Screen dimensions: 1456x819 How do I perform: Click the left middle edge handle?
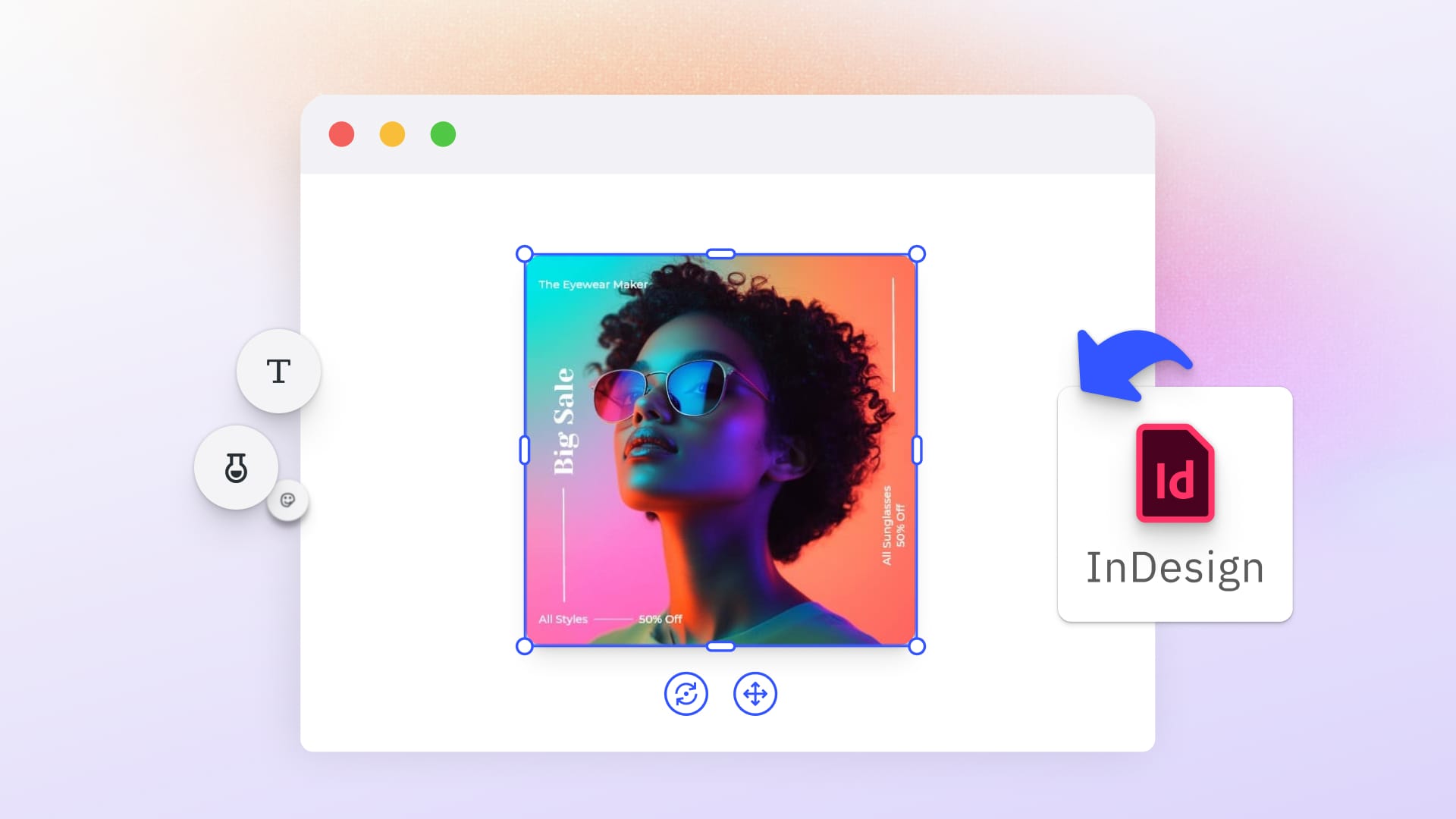point(524,450)
